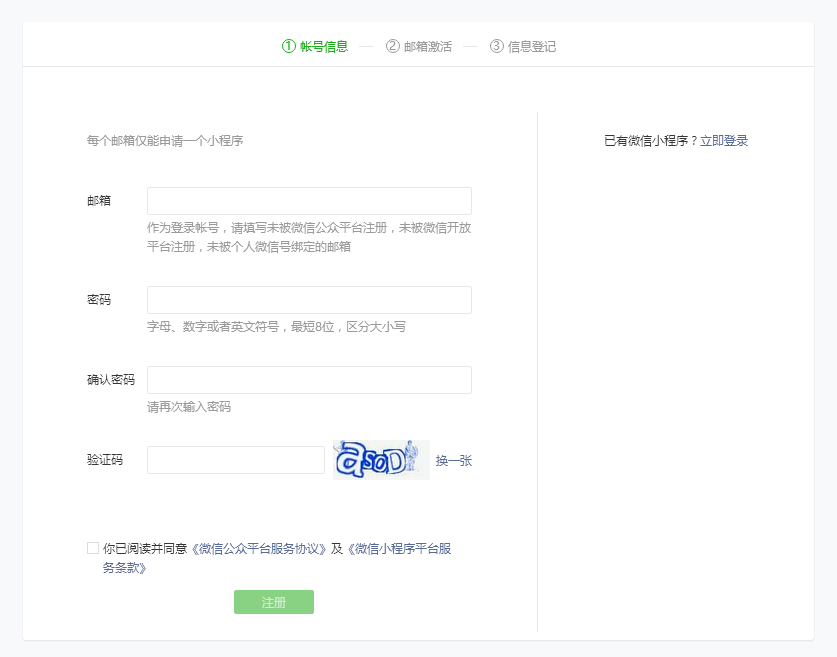Click the text 已有微信小程序？
Image resolution: width=837 pixels, height=657 pixels.
(651, 141)
